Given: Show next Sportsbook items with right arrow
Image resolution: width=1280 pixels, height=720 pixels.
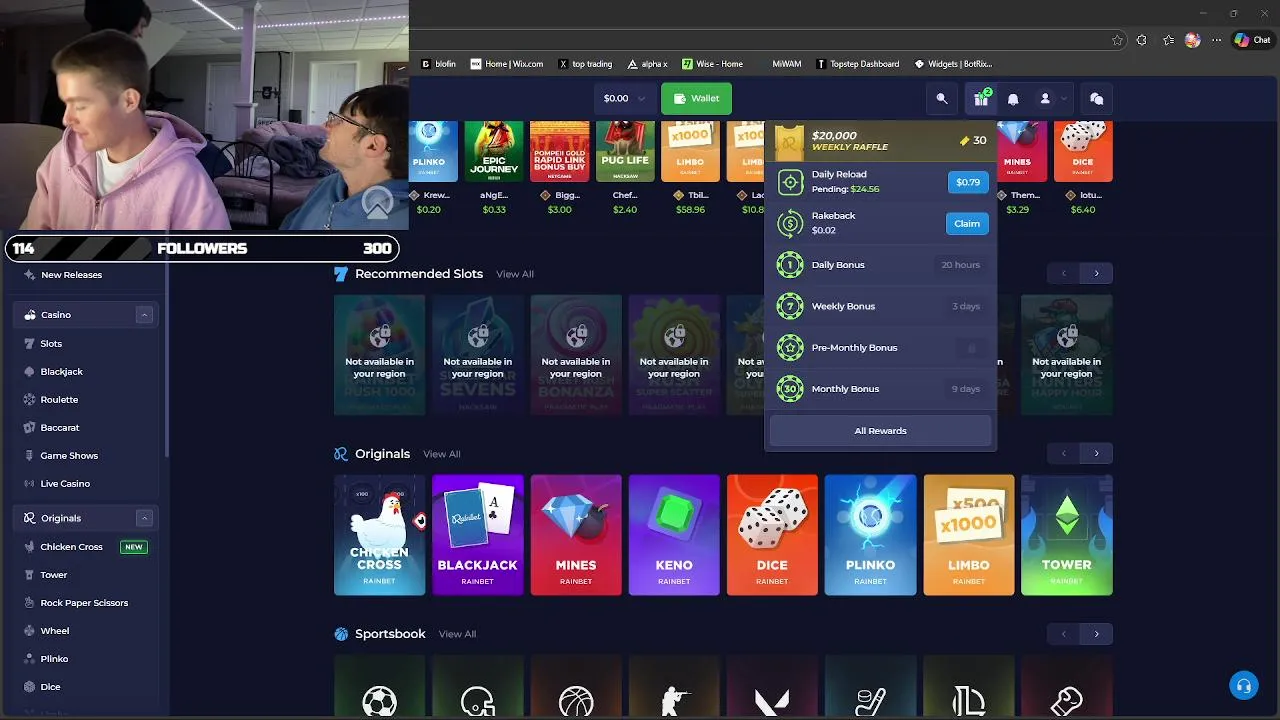Looking at the screenshot, I should click(x=1096, y=633).
